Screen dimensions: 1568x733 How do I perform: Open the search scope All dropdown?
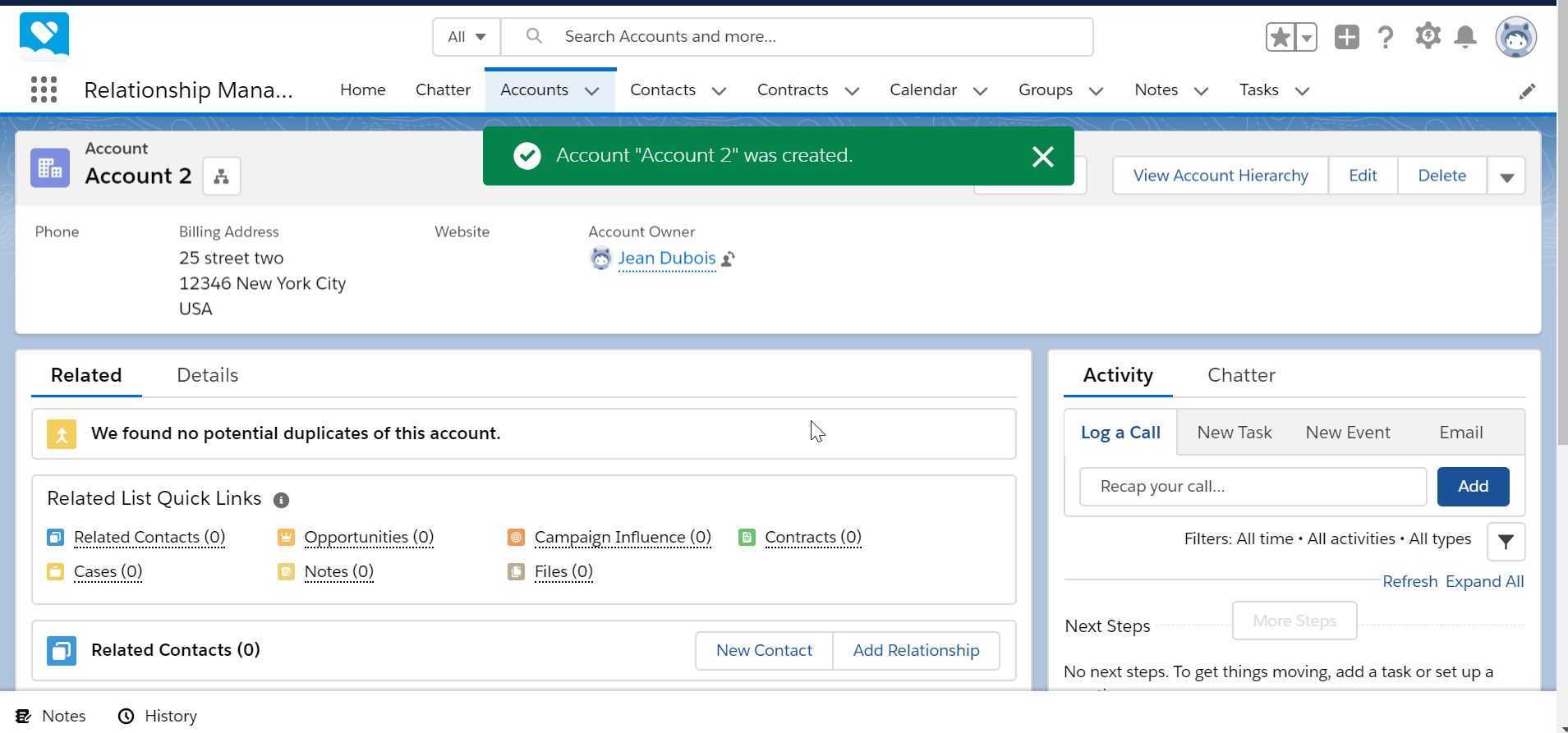coord(467,37)
